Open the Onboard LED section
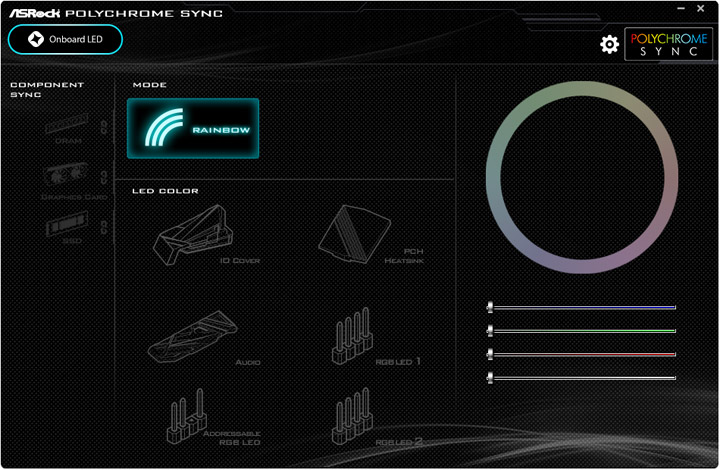720x470 pixels. 65,39
